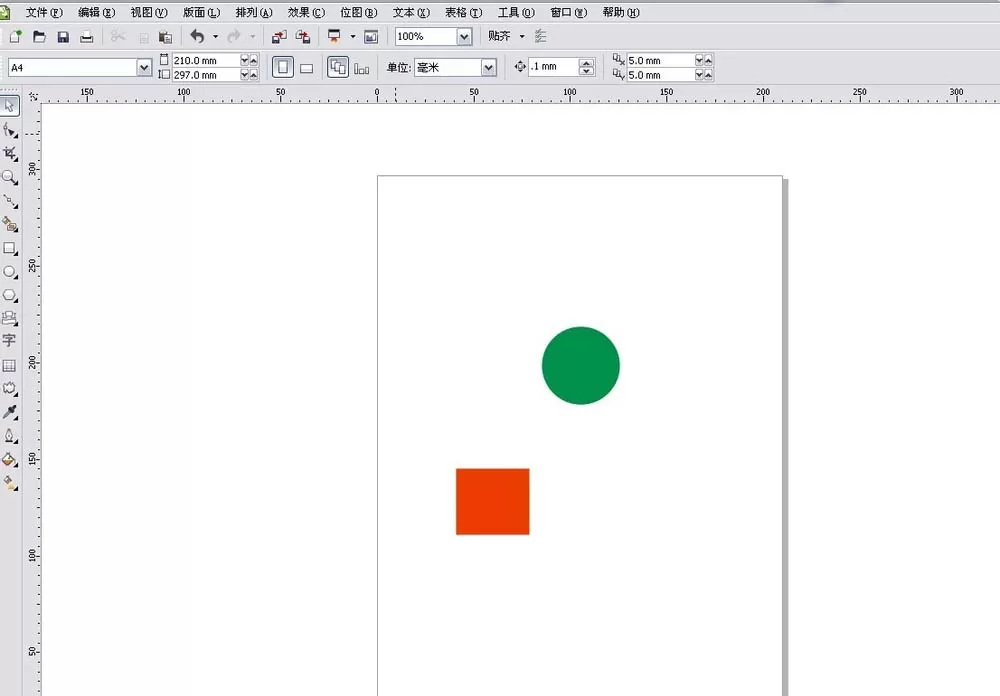Open the 工具(O) menu
The height and width of the screenshot is (696, 1000).
point(516,12)
